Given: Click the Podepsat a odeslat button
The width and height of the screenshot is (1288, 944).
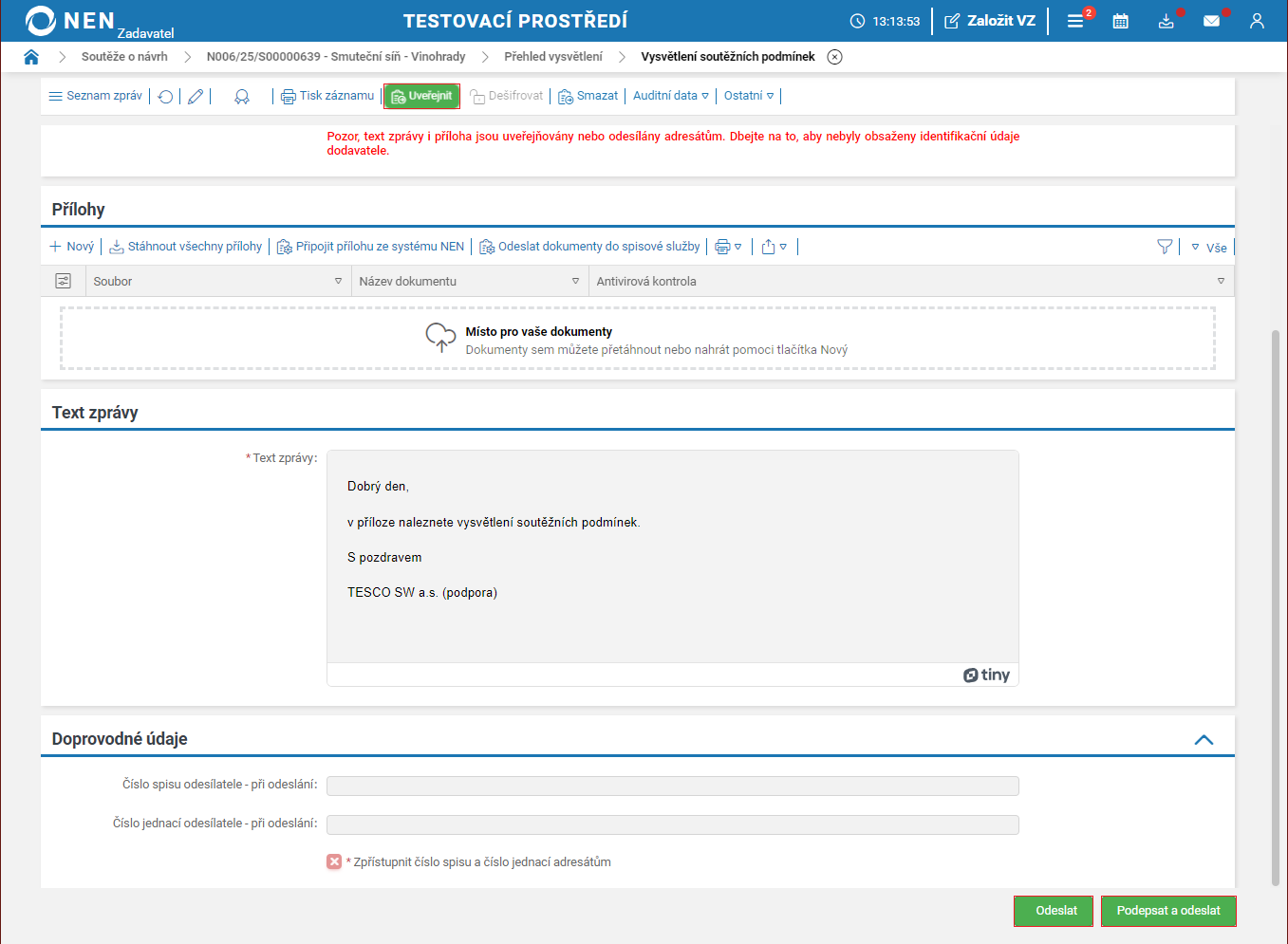Looking at the screenshot, I should (x=1168, y=911).
